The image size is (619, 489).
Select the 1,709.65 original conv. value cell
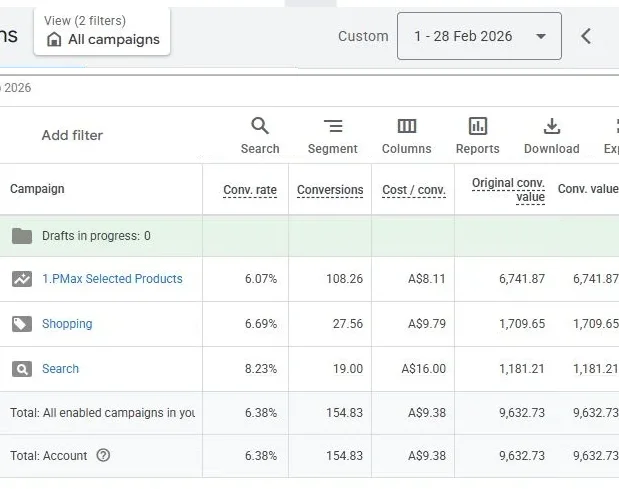(x=522, y=324)
